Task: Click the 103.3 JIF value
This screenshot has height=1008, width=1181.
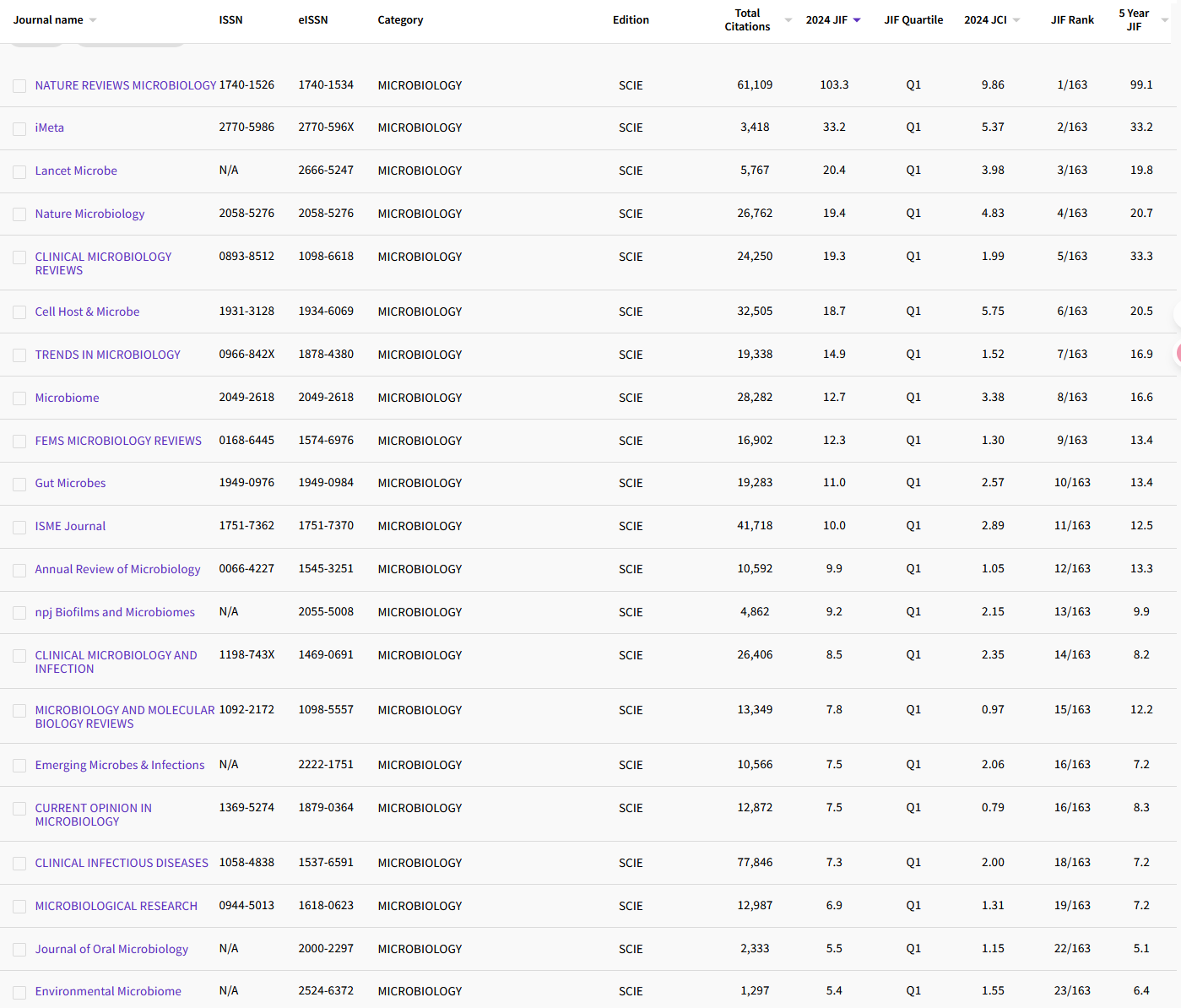Action: coord(834,85)
